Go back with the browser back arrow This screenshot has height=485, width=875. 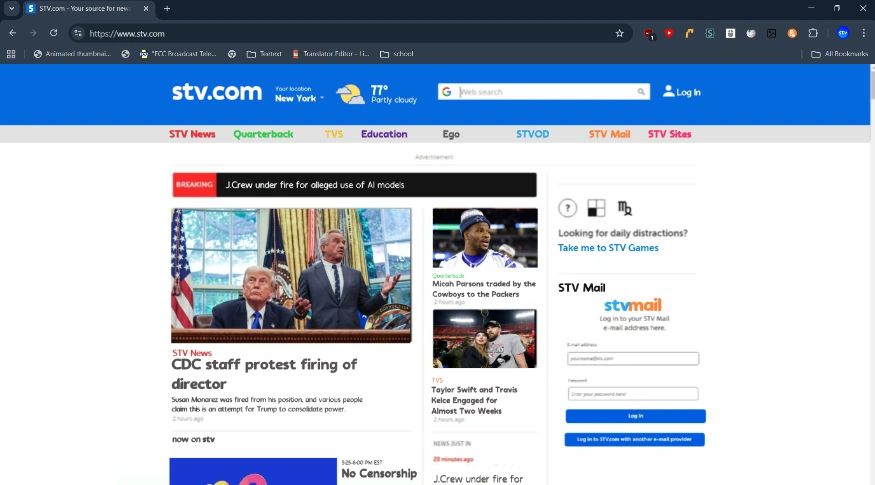[12, 33]
